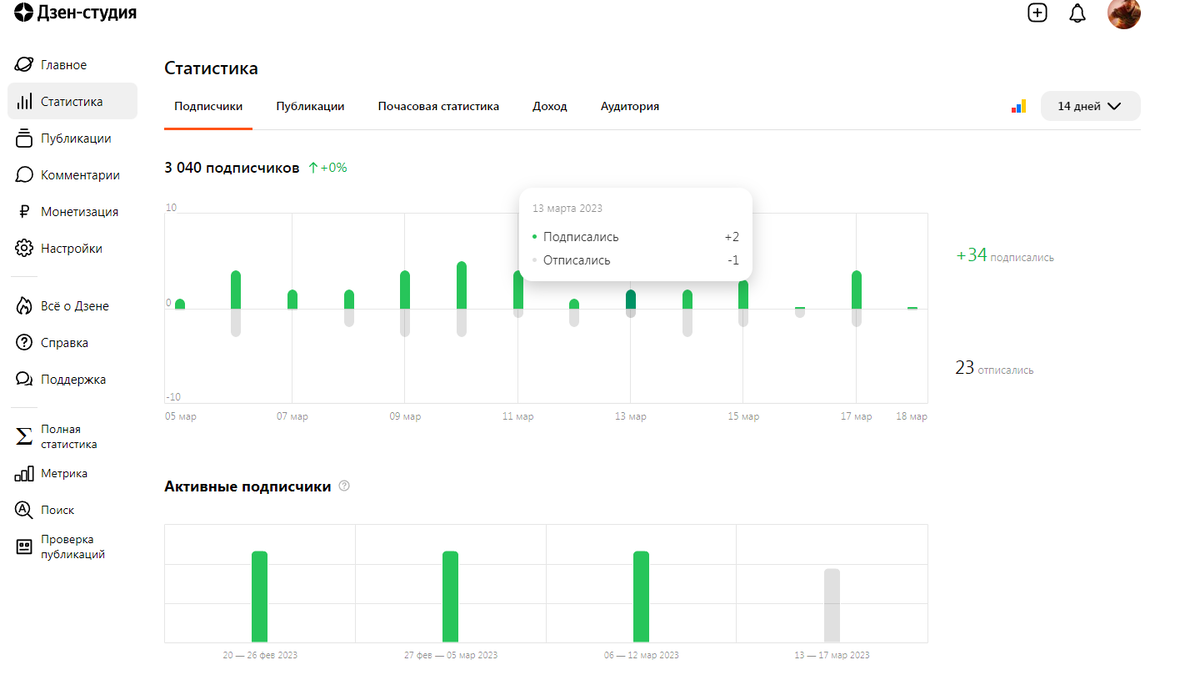This screenshot has width=1200, height=675.
Task: Click the Дзен-студия logo icon
Action: click(x=23, y=13)
